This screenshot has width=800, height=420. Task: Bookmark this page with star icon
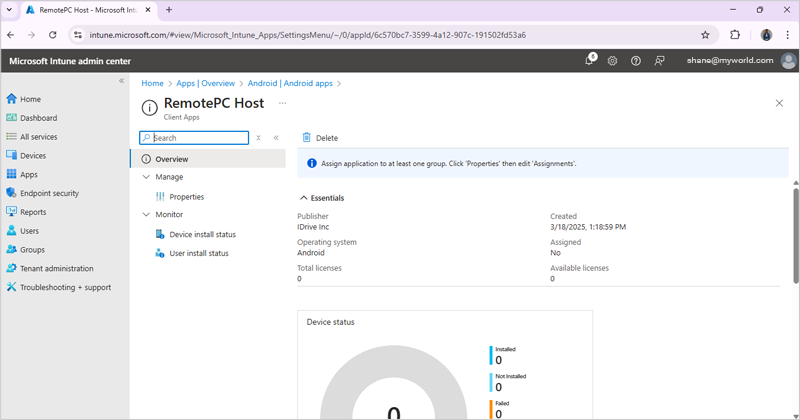click(705, 34)
